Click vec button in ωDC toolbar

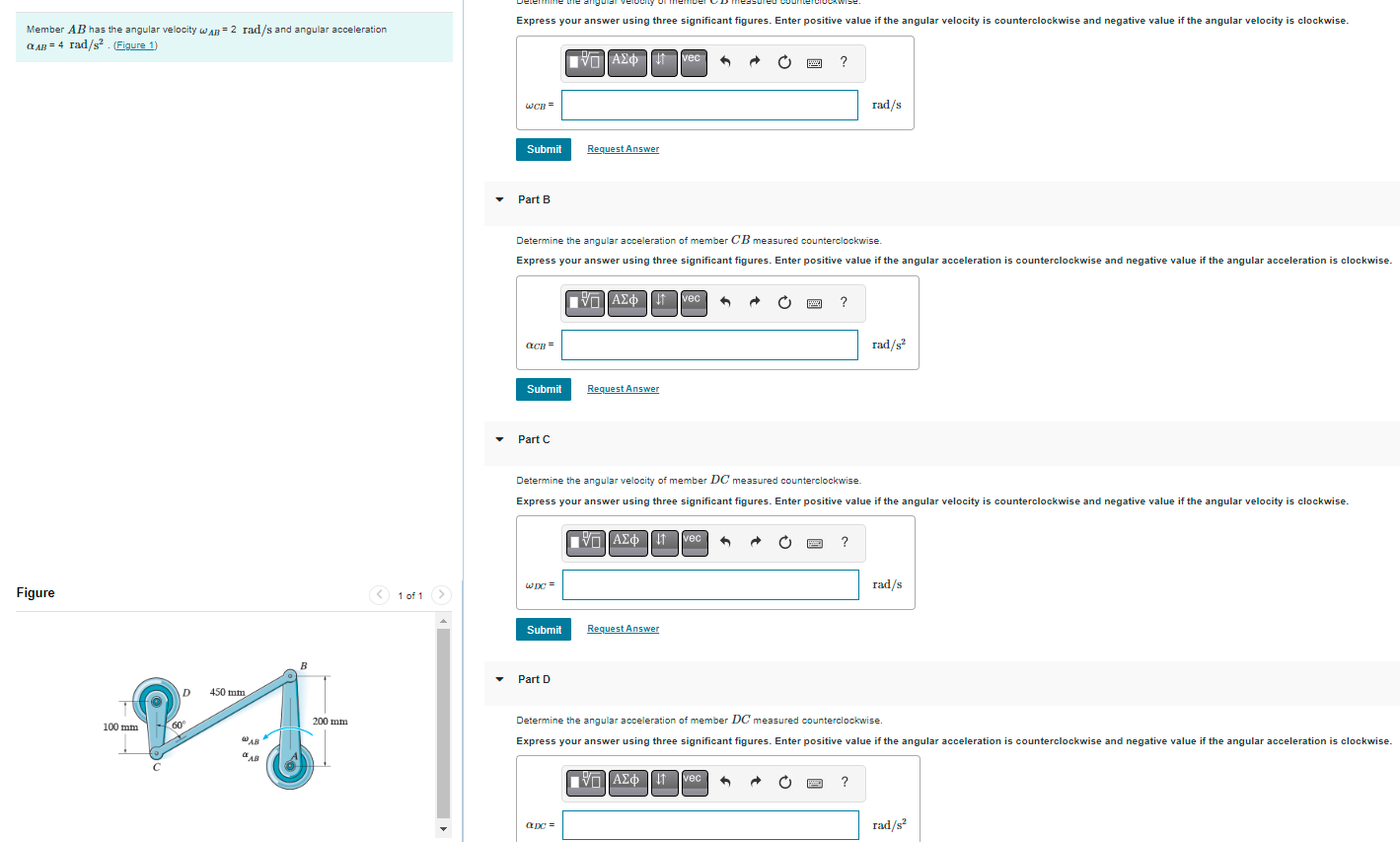click(694, 542)
